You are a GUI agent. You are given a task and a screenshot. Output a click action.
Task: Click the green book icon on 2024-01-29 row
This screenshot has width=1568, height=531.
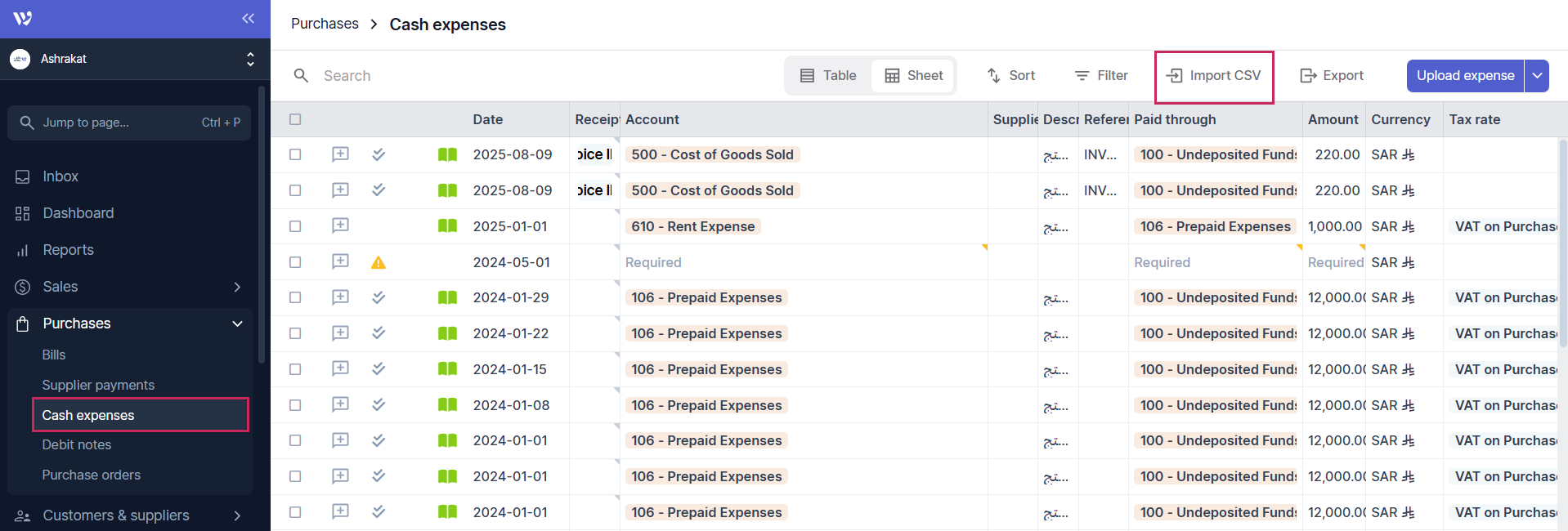coord(447,297)
